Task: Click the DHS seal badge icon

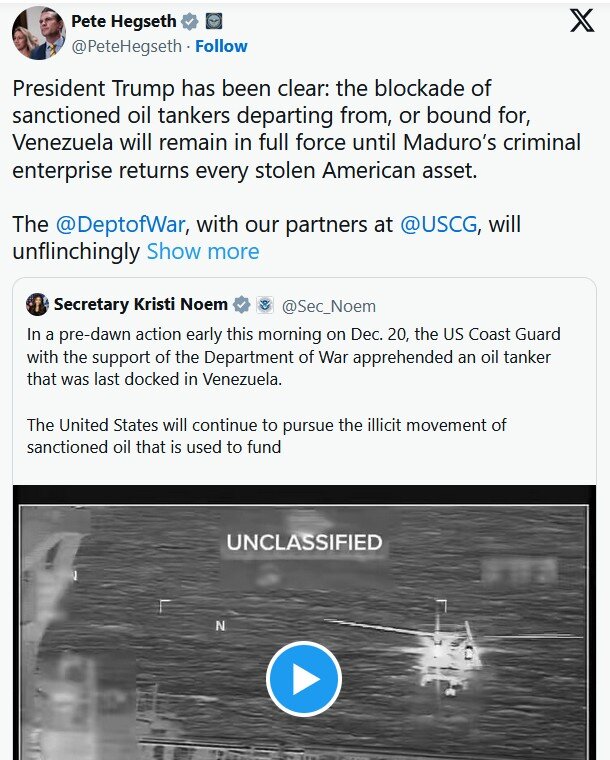Action: [264, 305]
